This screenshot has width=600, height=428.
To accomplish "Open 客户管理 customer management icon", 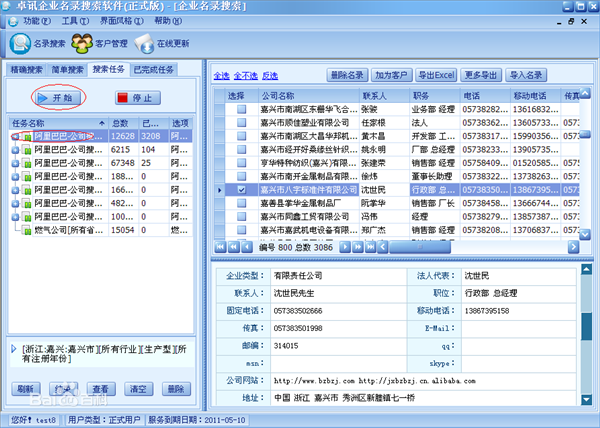I will coord(82,43).
